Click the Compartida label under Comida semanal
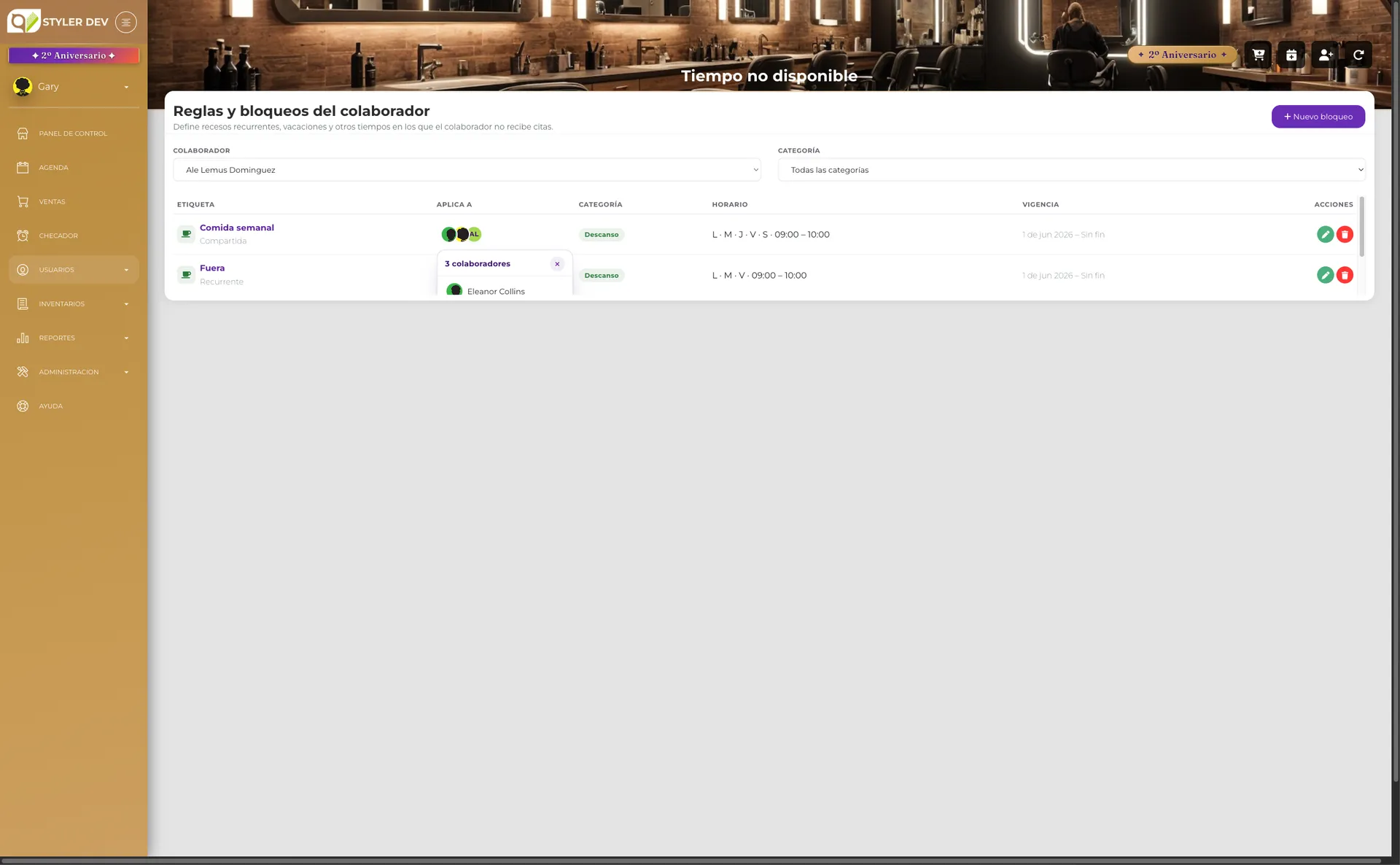Viewport: 1400px width, 865px height. (x=223, y=241)
